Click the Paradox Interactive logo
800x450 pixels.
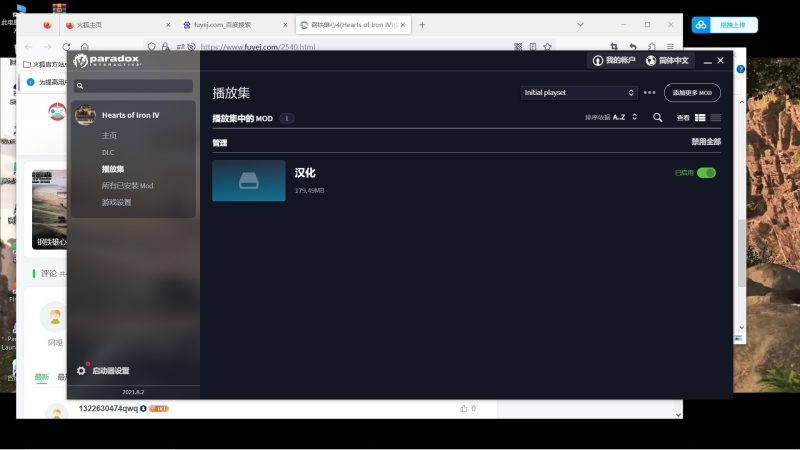click(106, 61)
